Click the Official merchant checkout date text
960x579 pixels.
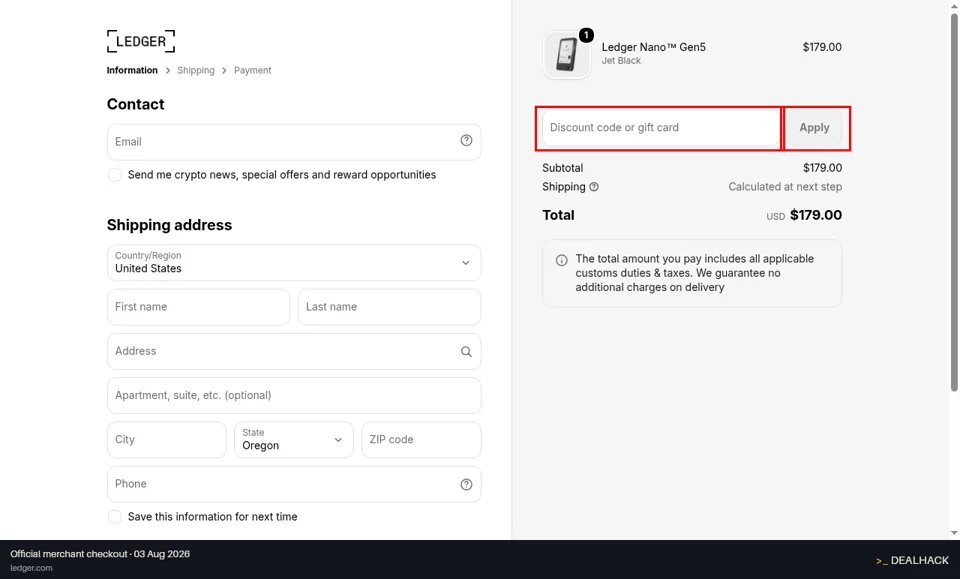coord(100,554)
